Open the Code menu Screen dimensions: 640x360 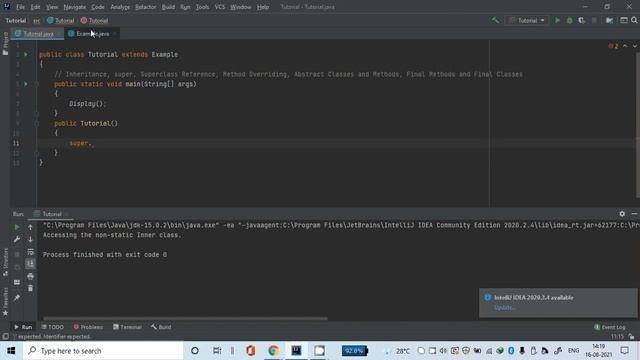point(98,7)
